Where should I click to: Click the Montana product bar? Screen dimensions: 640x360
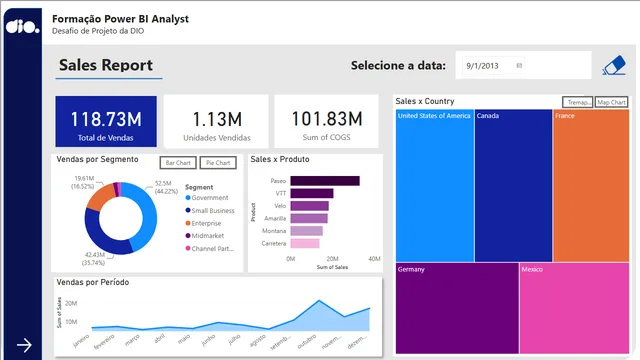307,231
